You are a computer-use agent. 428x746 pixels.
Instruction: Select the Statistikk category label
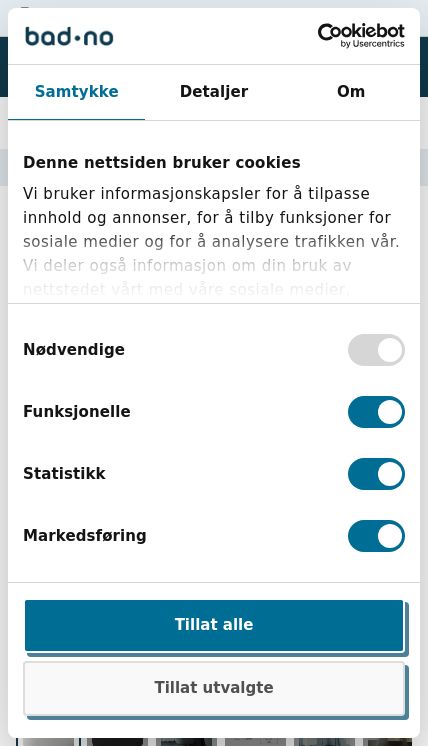point(64,474)
